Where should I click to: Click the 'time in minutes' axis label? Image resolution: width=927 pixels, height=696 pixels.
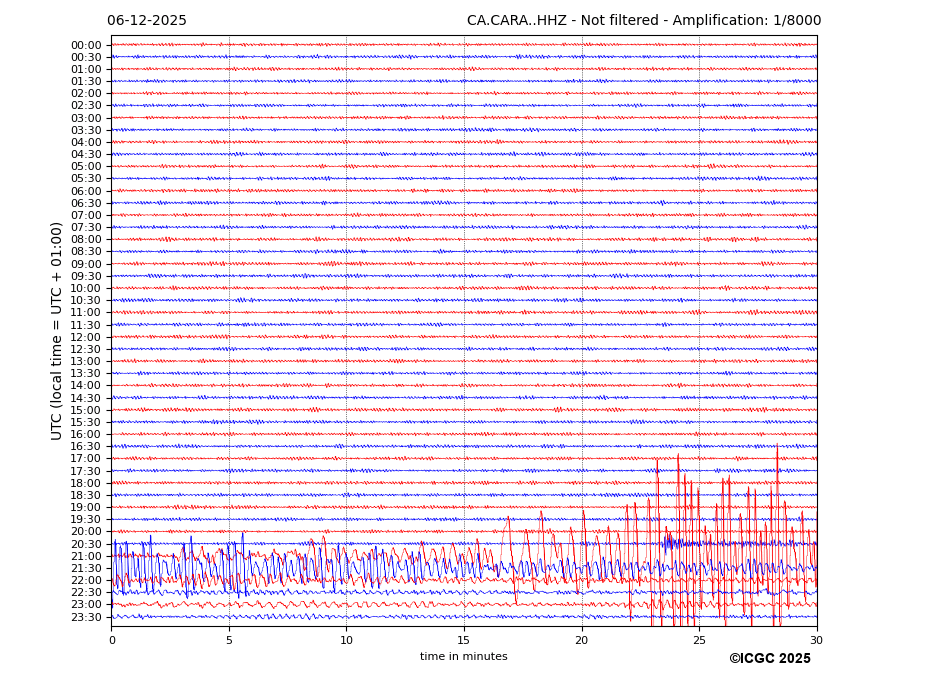[463, 657]
